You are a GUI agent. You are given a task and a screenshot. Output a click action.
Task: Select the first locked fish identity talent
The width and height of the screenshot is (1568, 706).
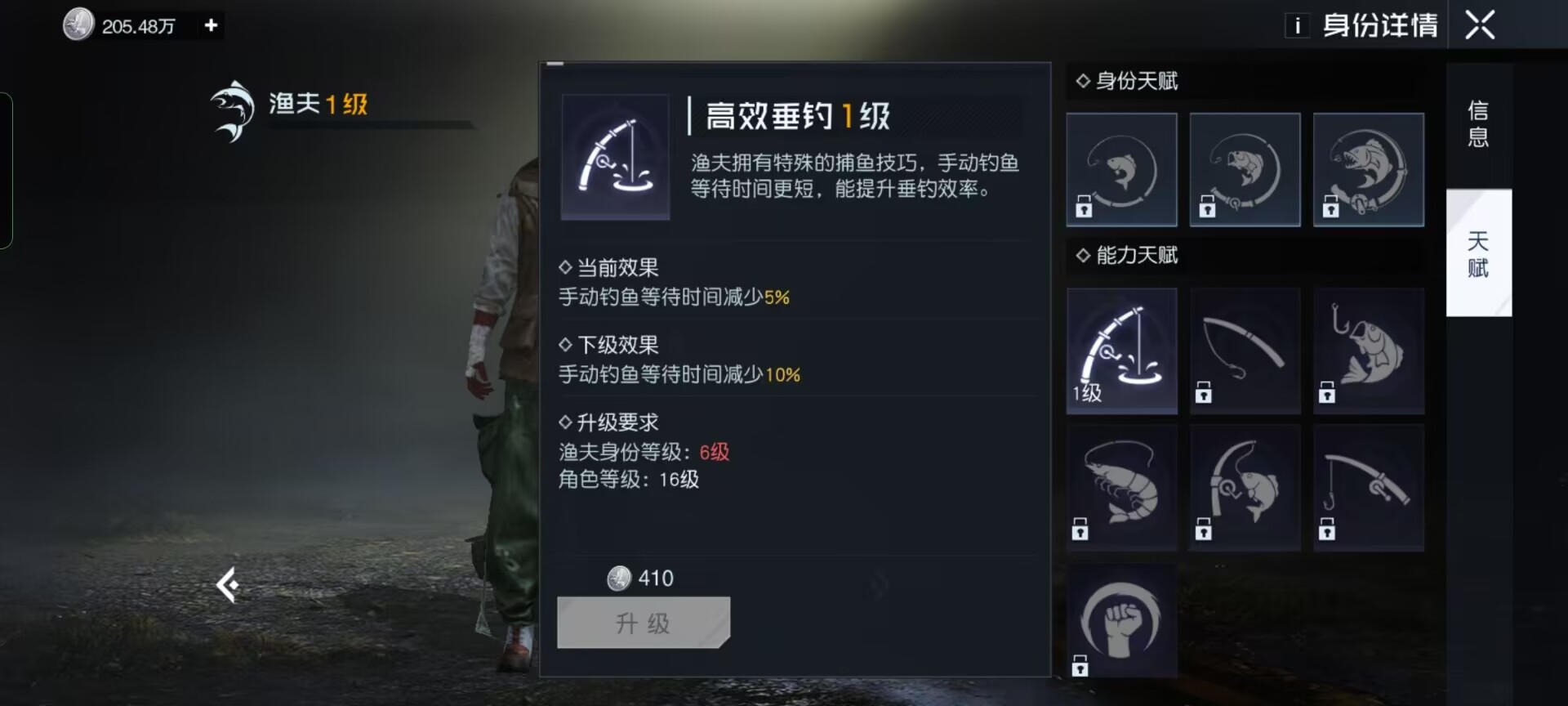(1121, 170)
